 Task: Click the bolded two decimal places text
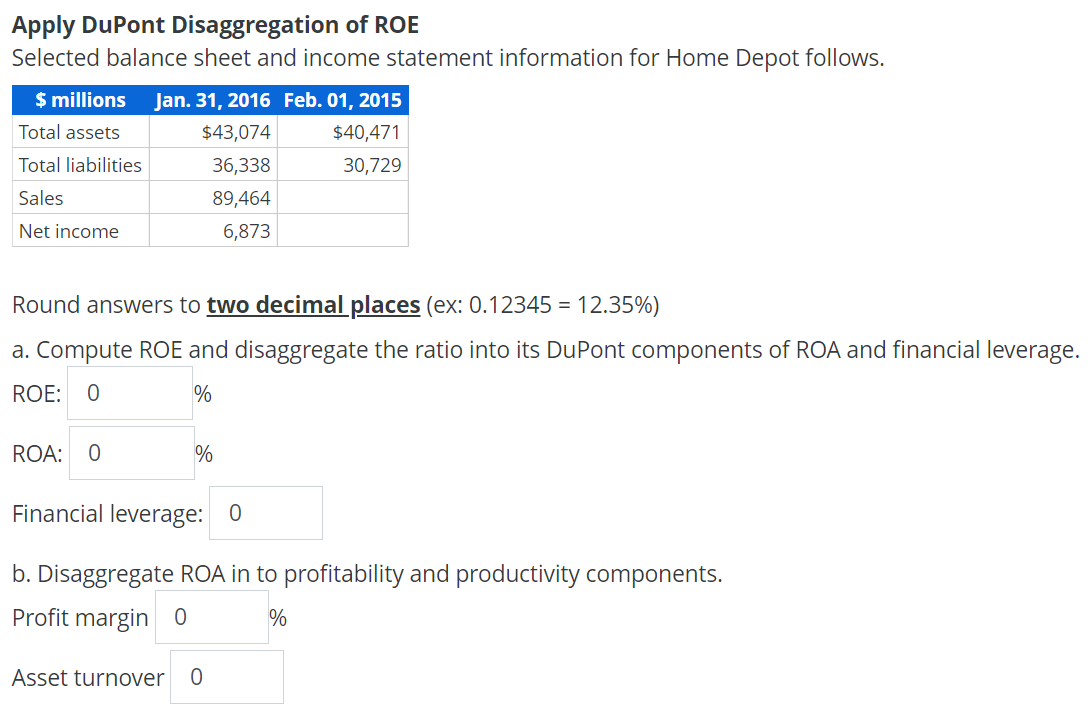pos(312,304)
